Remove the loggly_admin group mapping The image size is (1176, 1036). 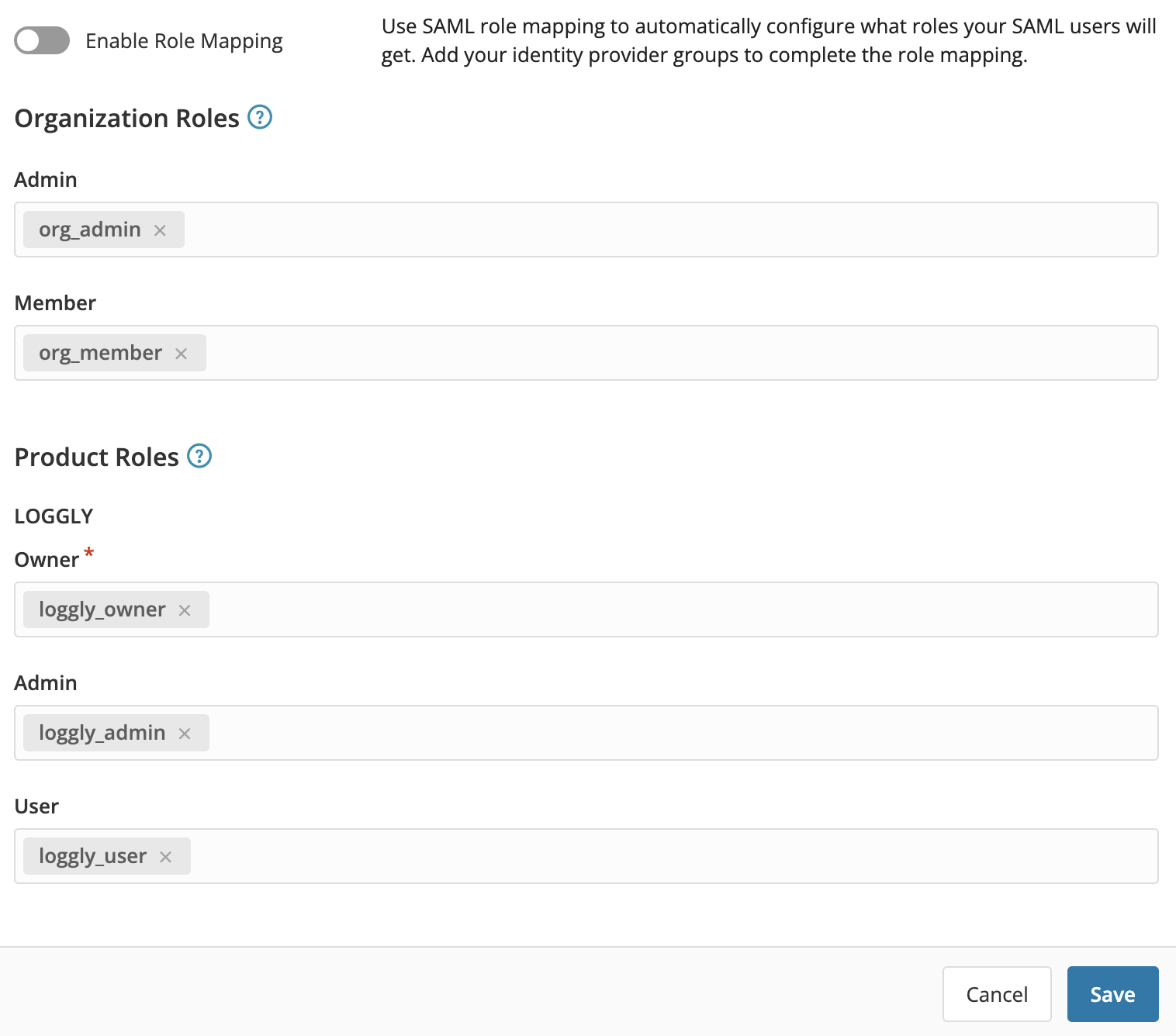(x=185, y=733)
